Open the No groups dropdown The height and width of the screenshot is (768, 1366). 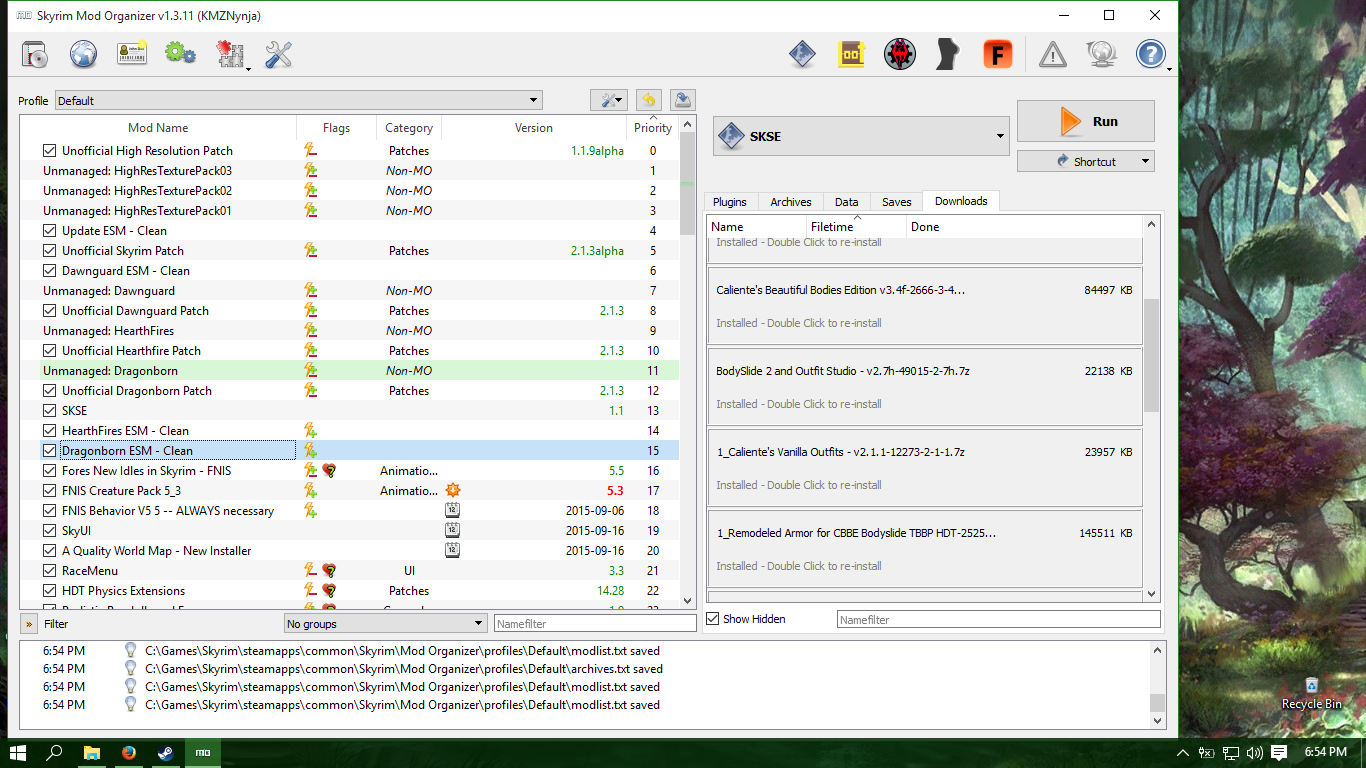[x=385, y=624]
